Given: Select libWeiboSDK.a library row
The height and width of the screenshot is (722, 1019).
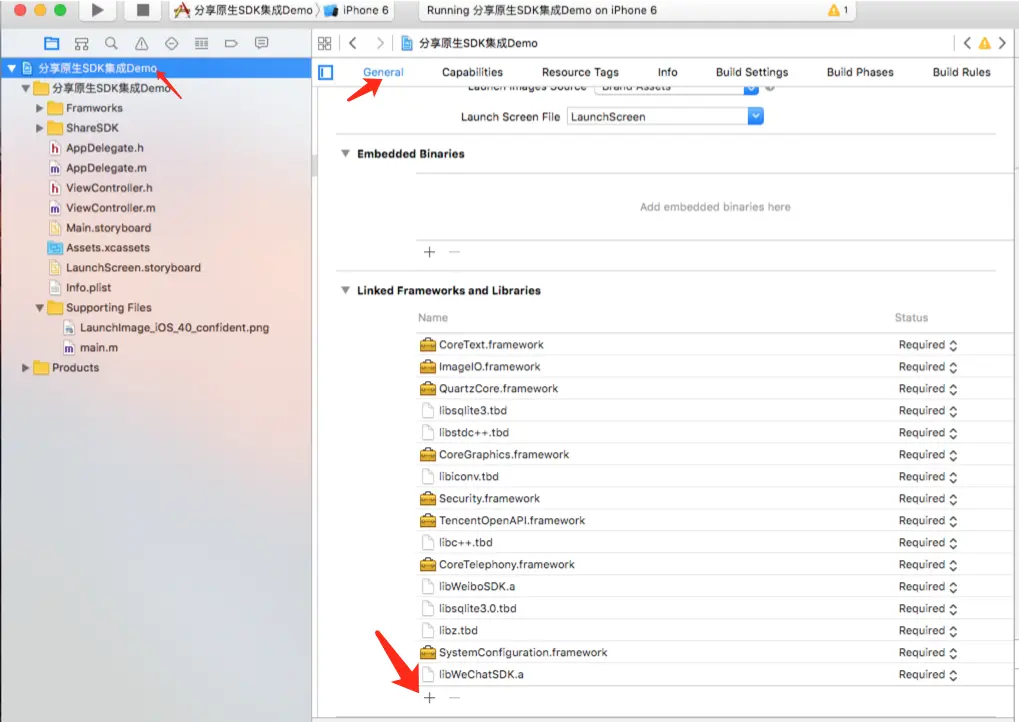Looking at the screenshot, I should click(715, 587).
